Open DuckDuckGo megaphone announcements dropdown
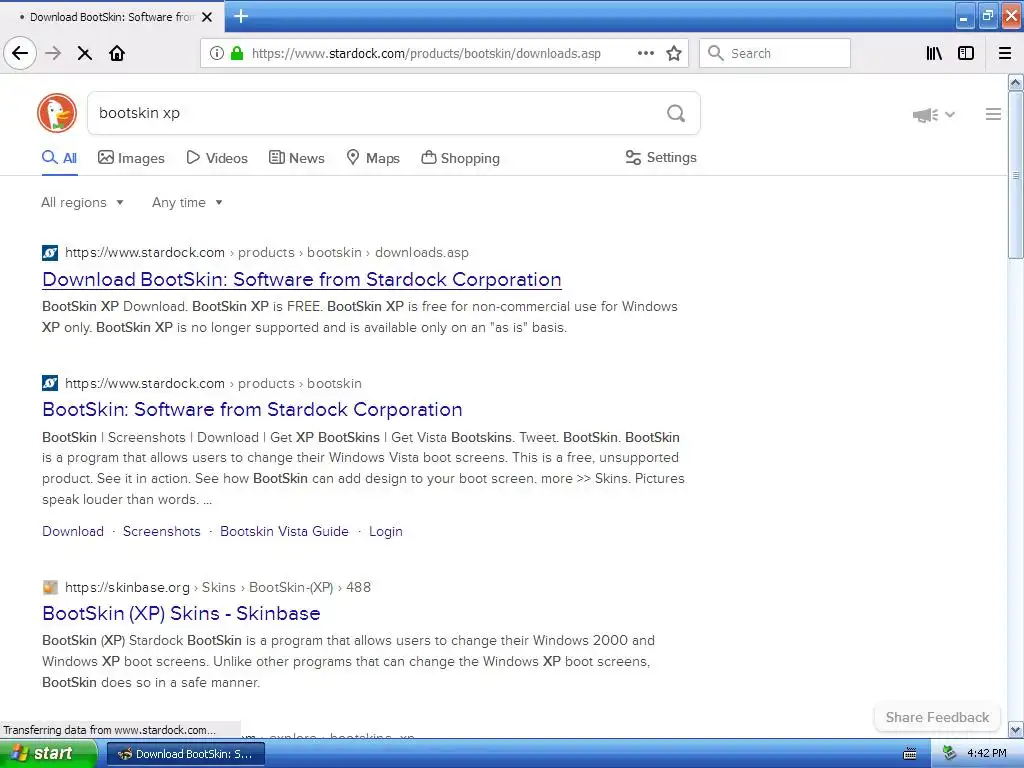 point(934,115)
